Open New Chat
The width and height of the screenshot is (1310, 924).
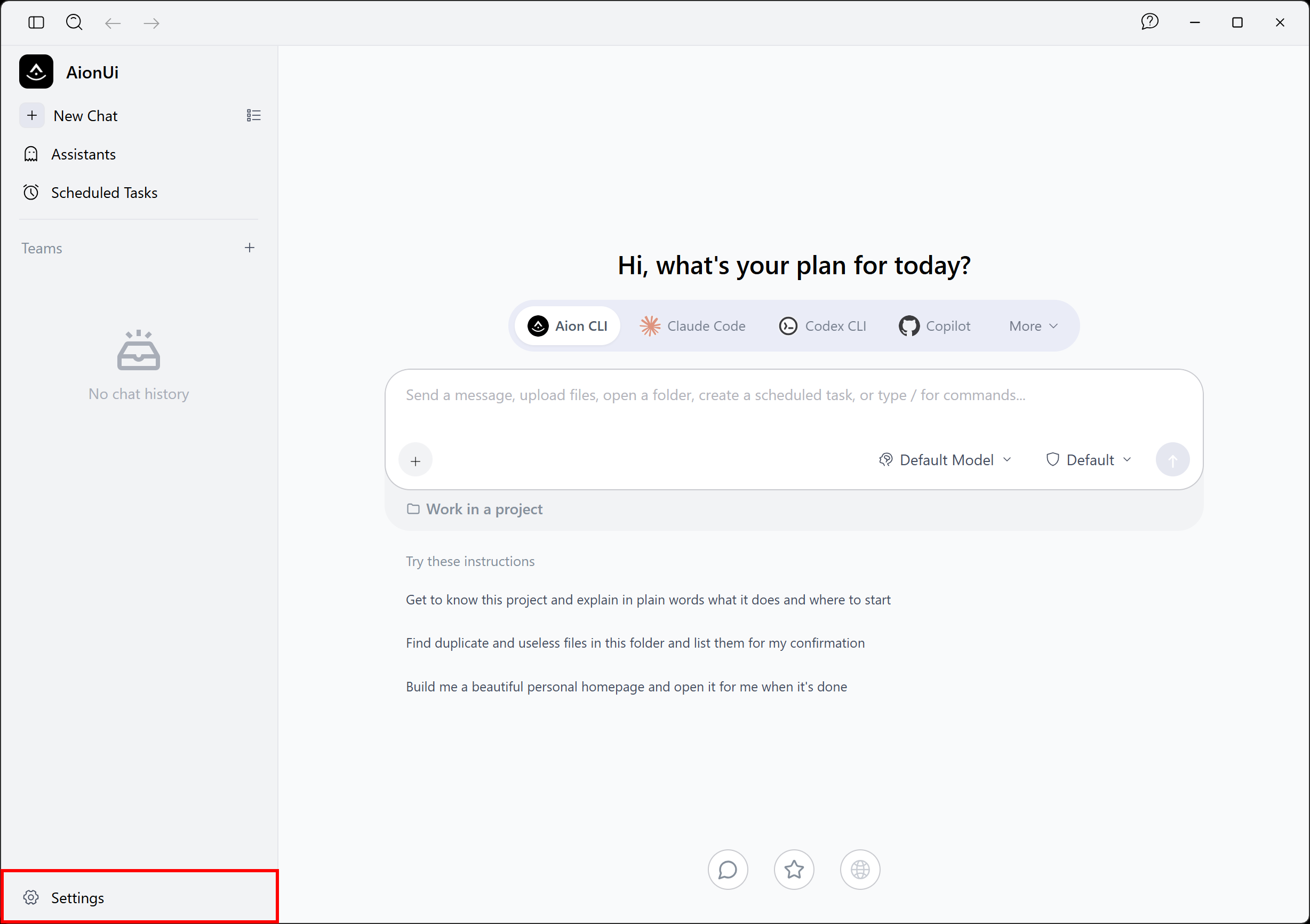click(85, 116)
